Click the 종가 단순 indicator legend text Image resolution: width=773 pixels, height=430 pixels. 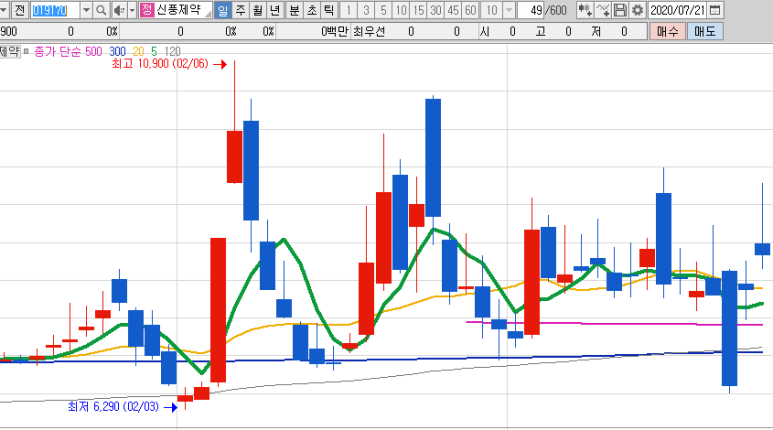tap(57, 51)
